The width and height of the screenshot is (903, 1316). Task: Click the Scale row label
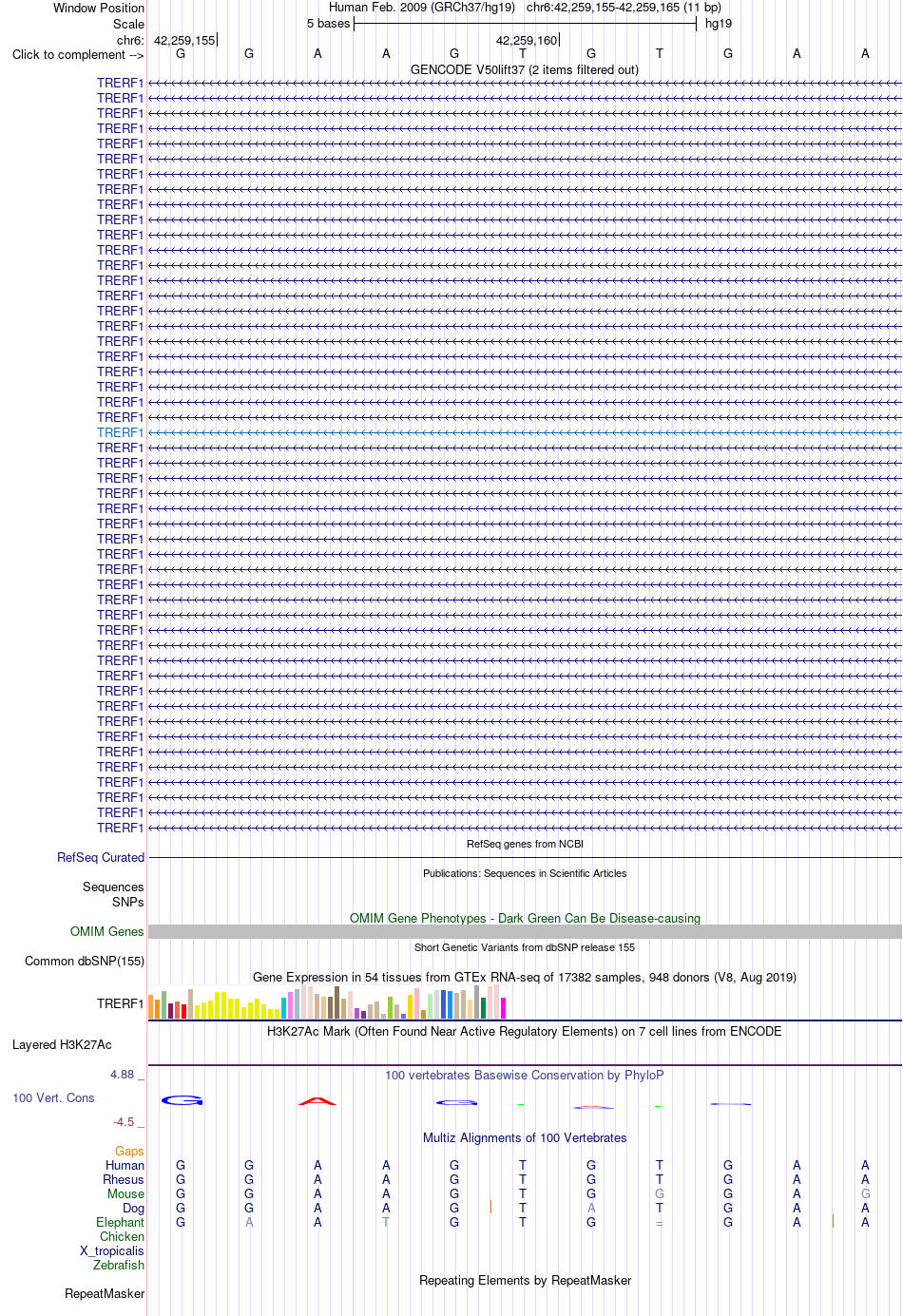click(x=128, y=24)
